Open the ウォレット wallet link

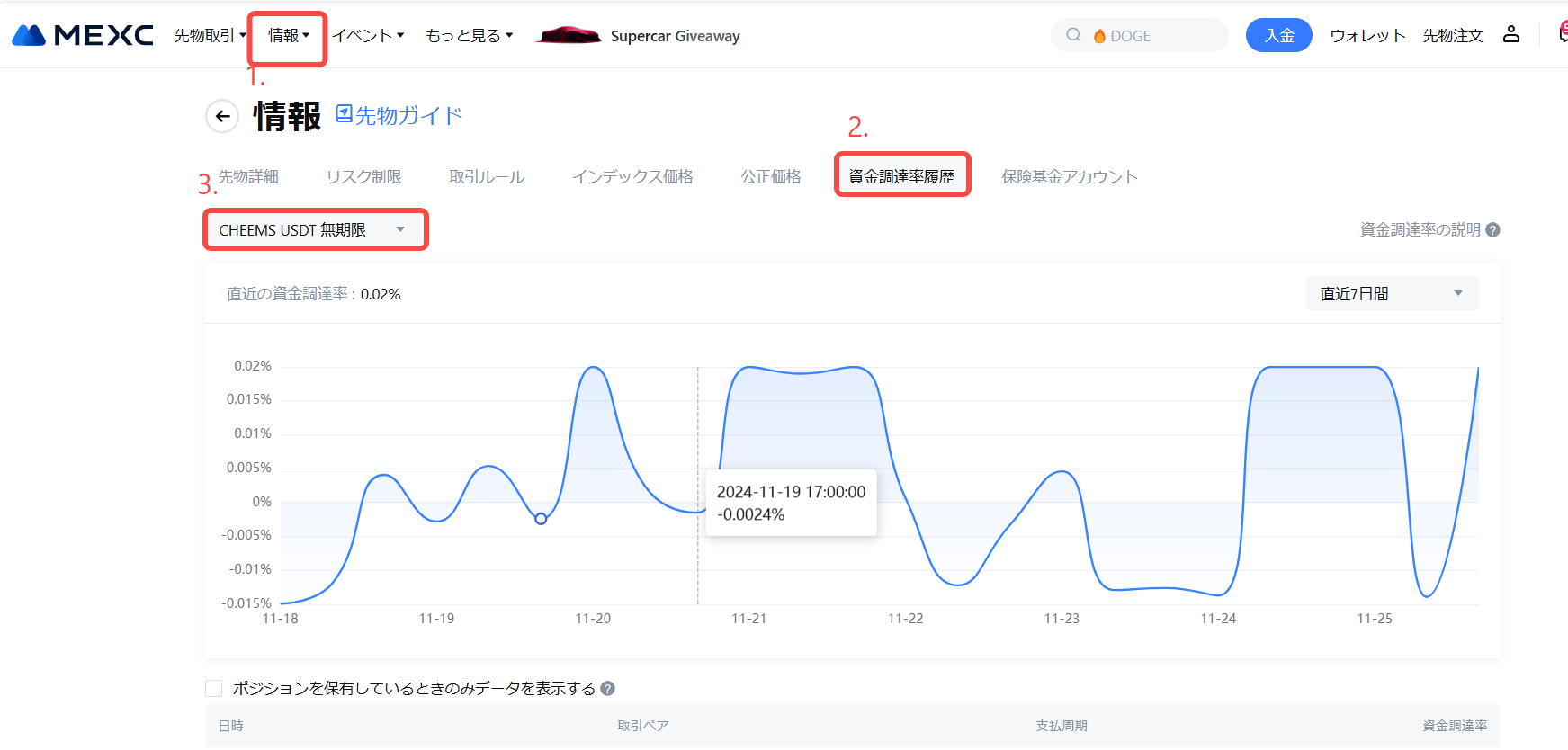click(1367, 36)
